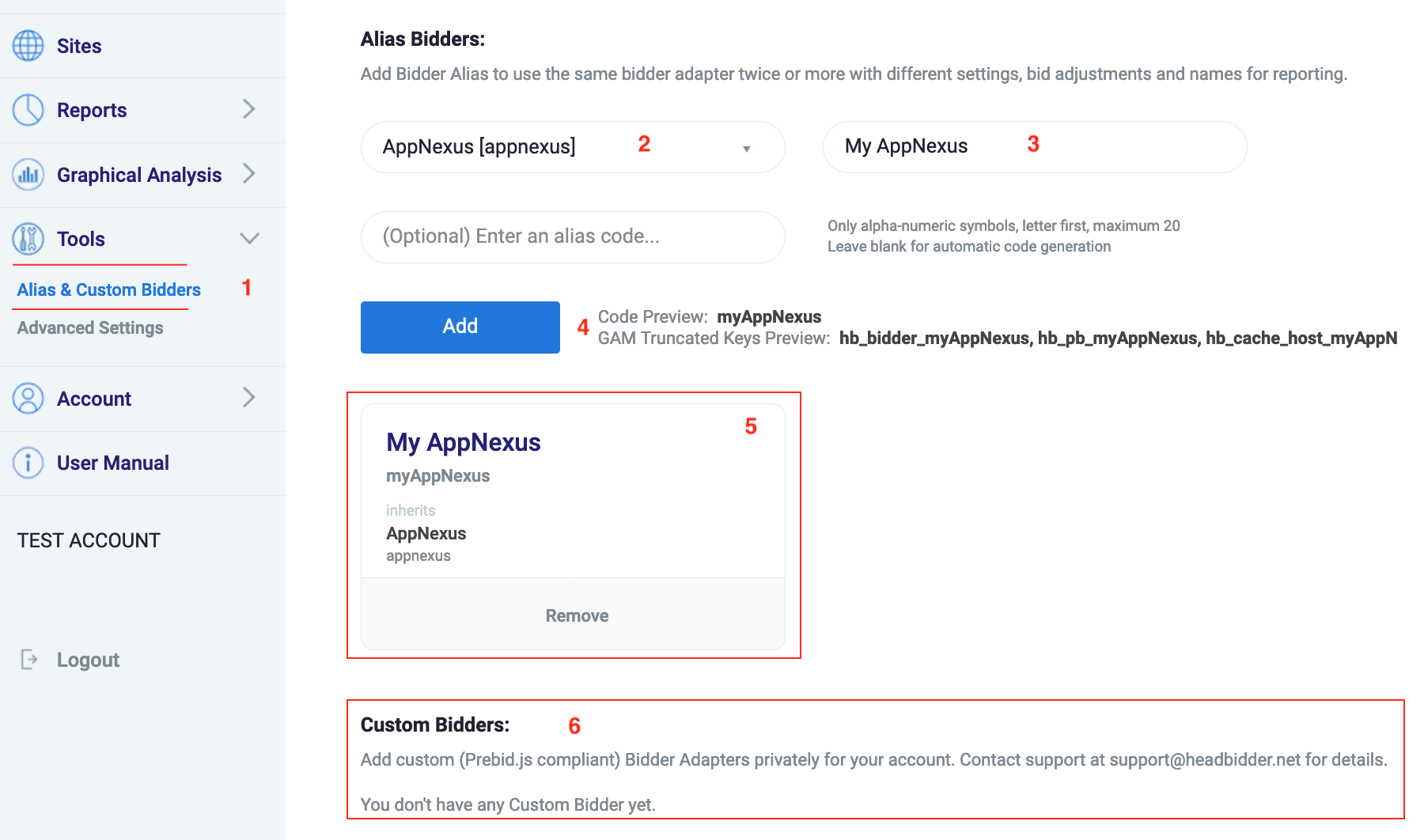Click the wrench Tools icon
1424x840 pixels.
[28, 239]
